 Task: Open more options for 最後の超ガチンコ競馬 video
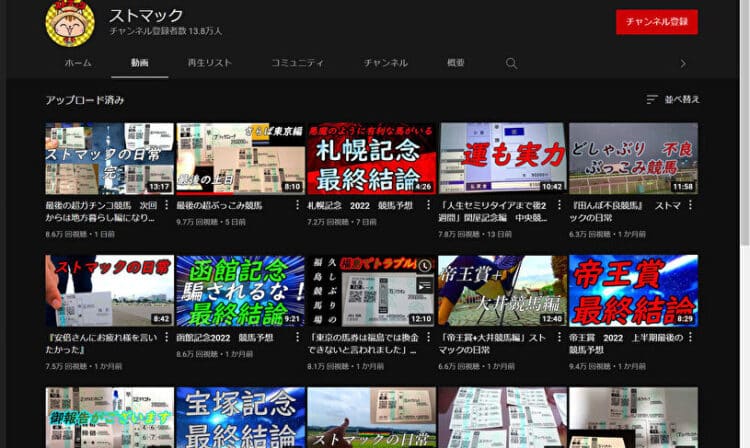pyautogui.click(x=166, y=205)
